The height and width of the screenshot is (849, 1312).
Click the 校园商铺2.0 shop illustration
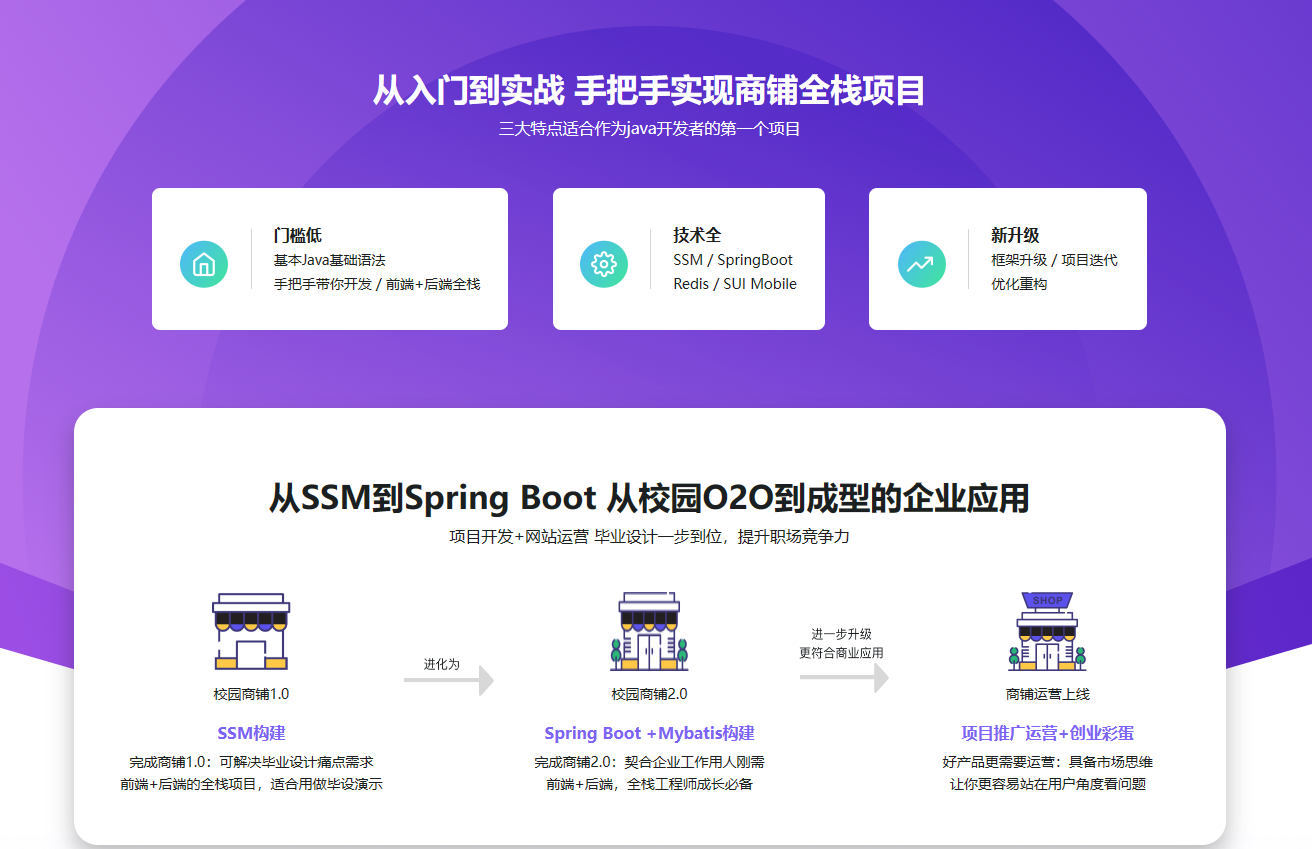point(650,631)
